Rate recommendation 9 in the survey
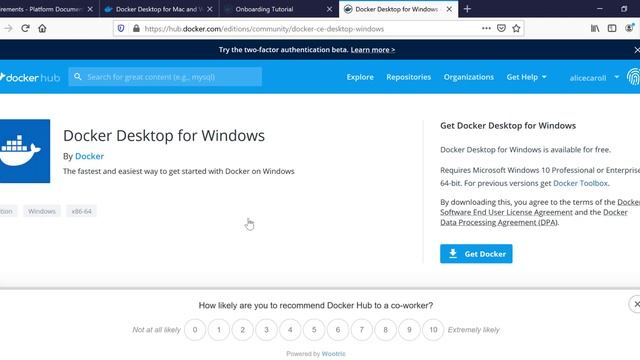640x360 pixels. tap(409, 330)
